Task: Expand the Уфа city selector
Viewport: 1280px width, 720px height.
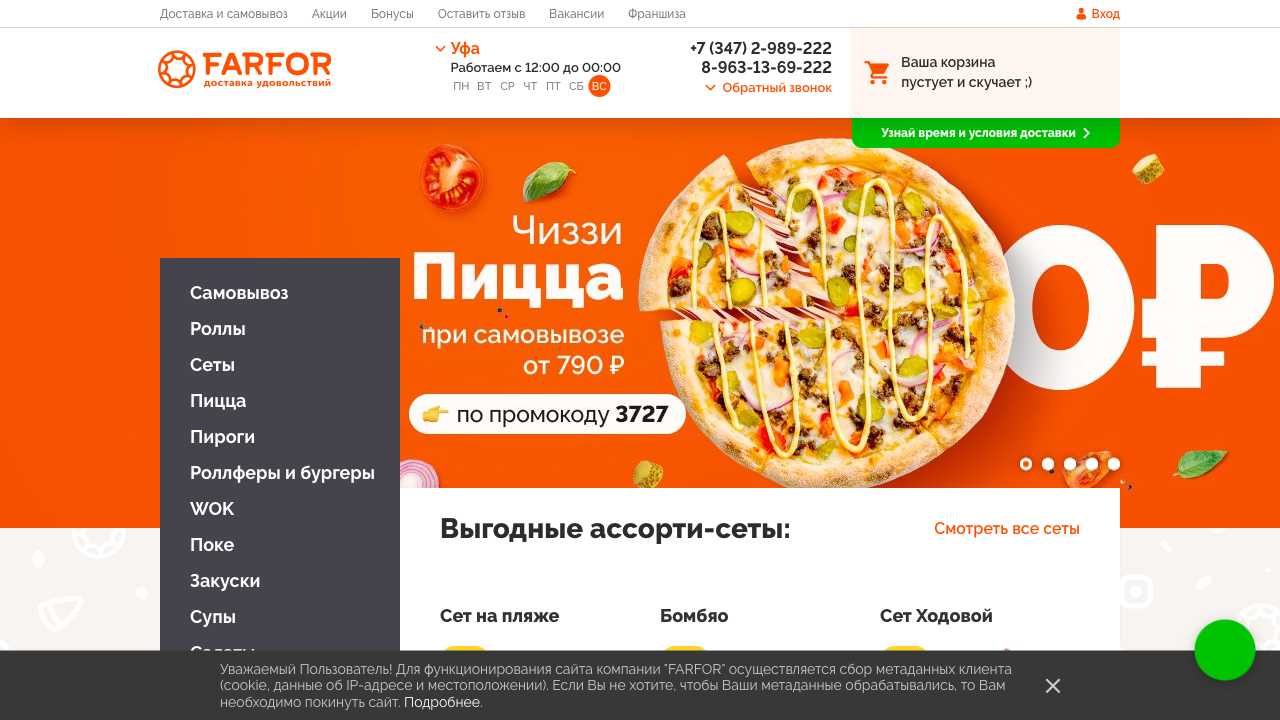Action: tap(457, 48)
